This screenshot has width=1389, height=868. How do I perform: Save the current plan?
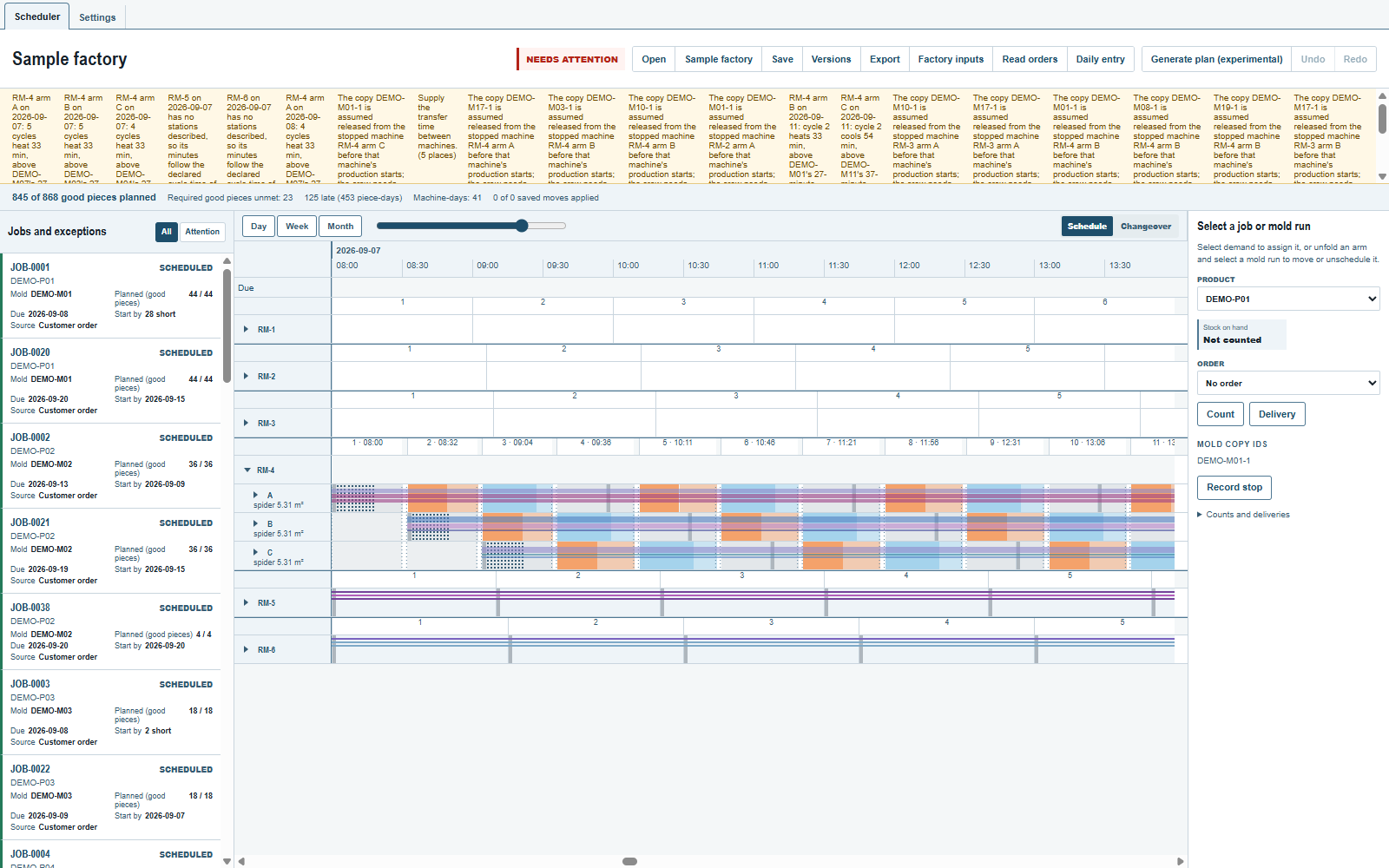782,59
